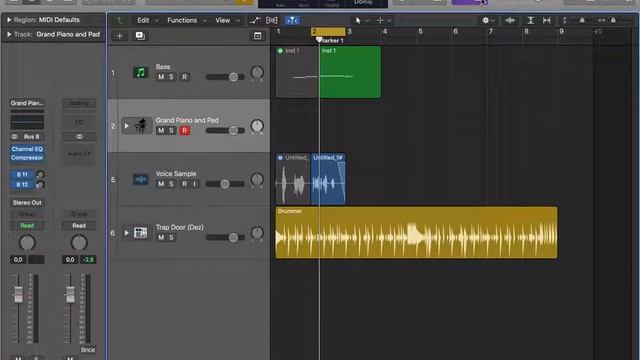The image size is (640, 360).
Task: Click the vertical auto zoom button
Action: point(530,20)
